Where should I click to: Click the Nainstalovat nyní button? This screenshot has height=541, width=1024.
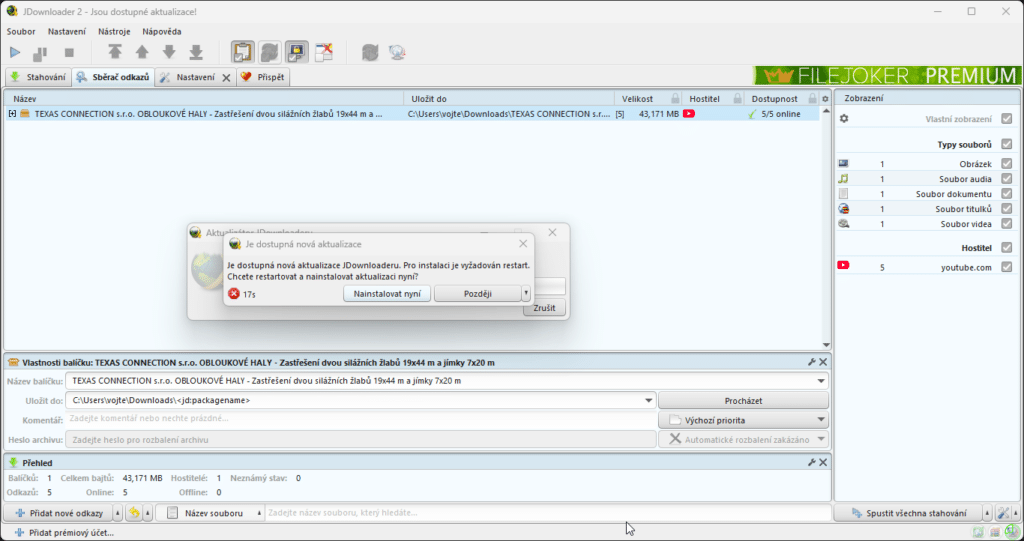386,294
